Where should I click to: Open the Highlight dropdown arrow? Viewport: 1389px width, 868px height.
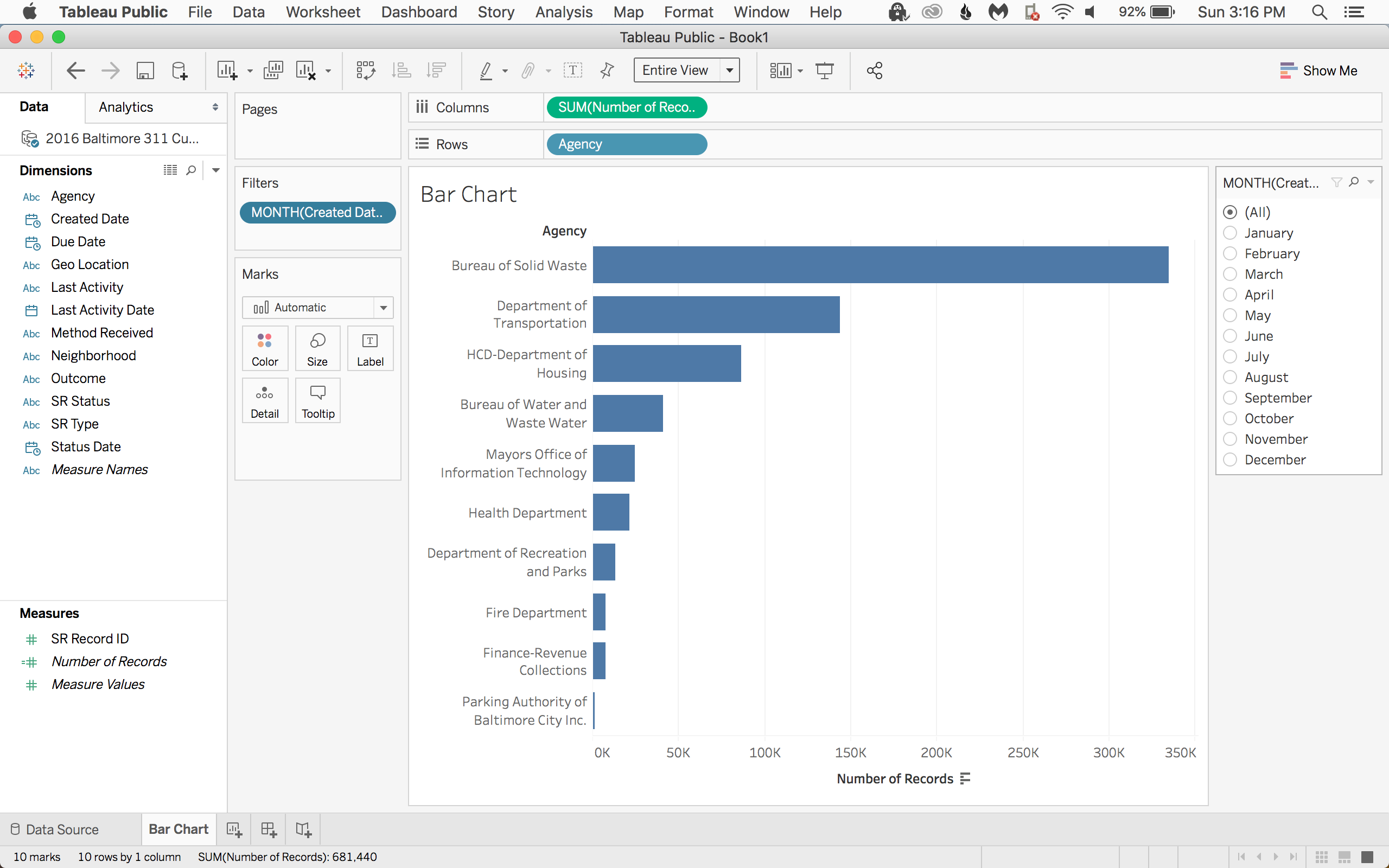pyautogui.click(x=505, y=71)
